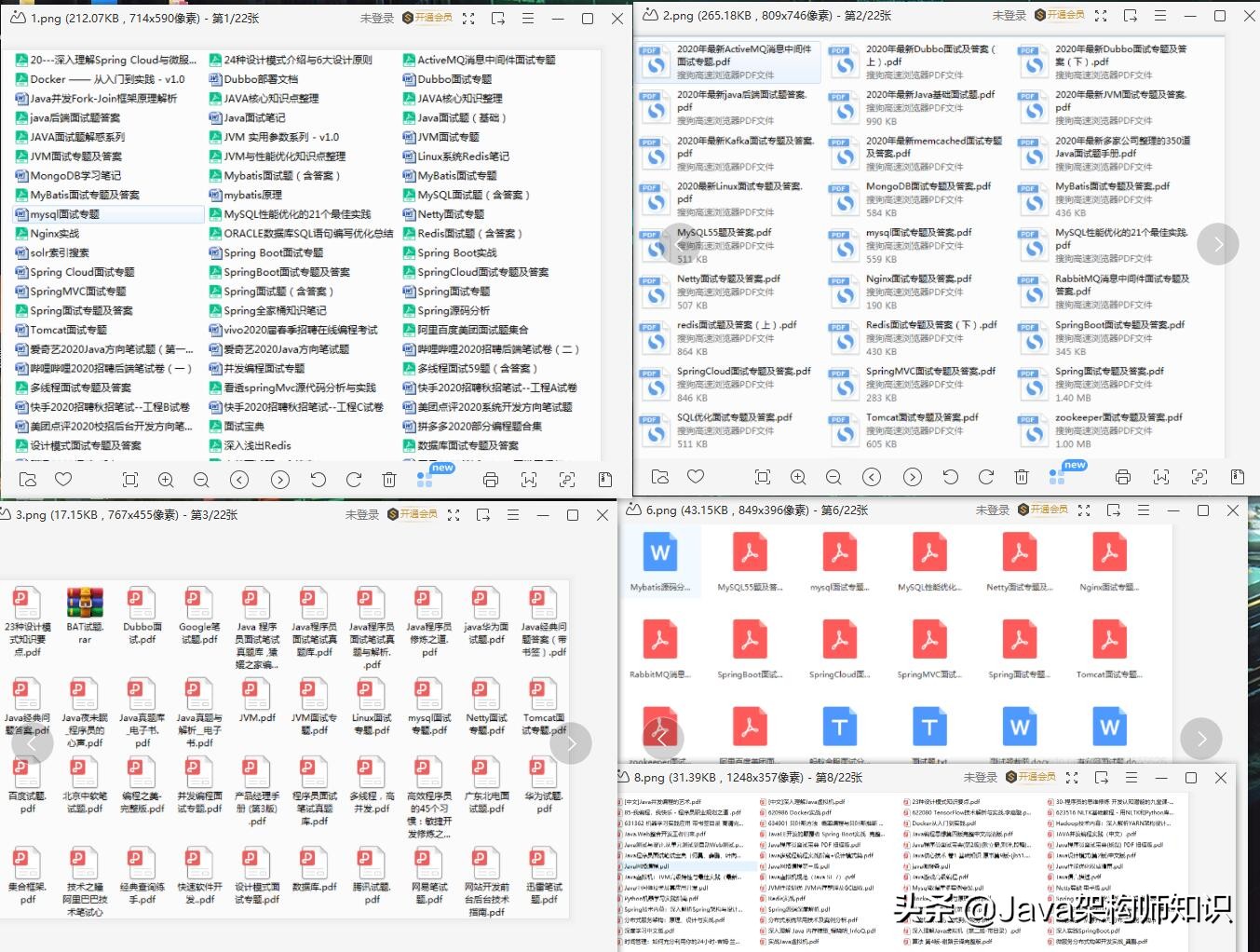Go to previous image via 2.png overlay arrow
The height and width of the screenshot is (952, 1260).
tap(678, 245)
